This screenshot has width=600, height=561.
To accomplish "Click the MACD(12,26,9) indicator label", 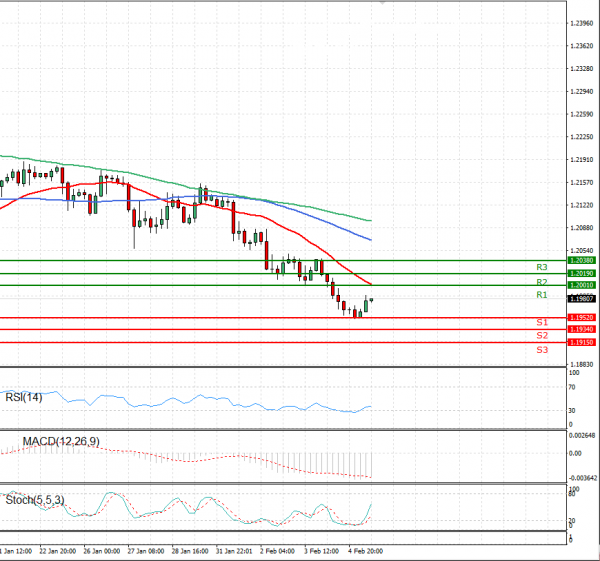I will 61,442.
